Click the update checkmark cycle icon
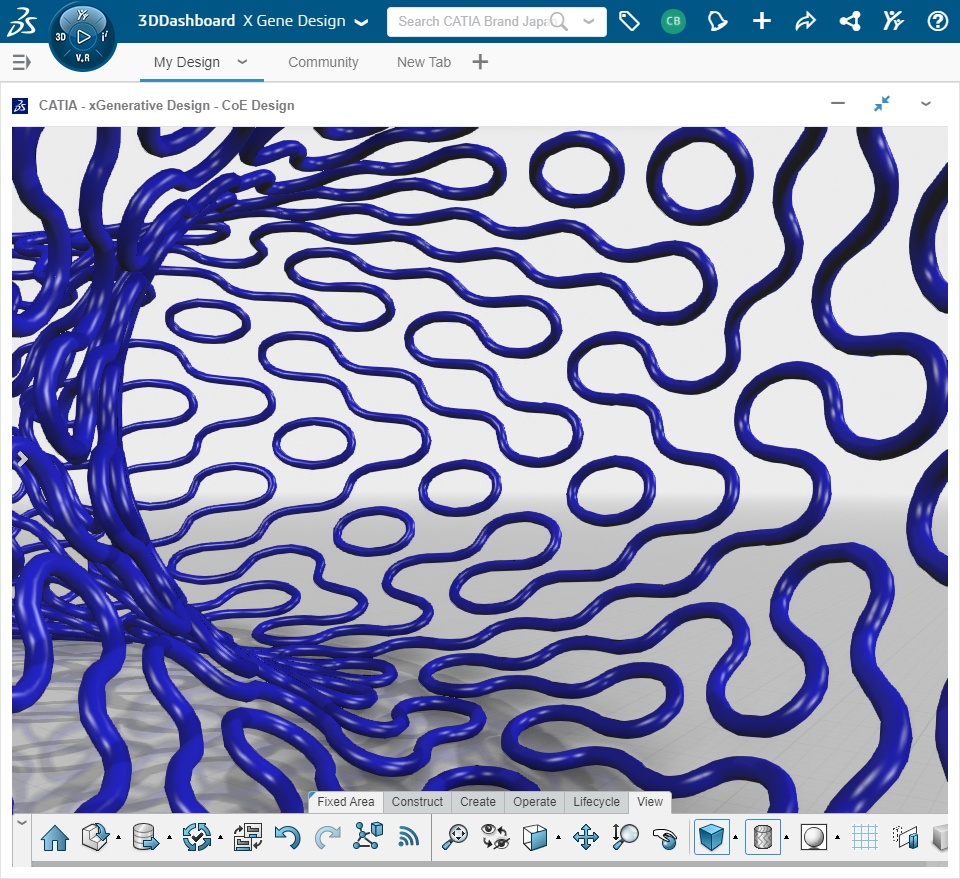The image size is (960, 879). click(197, 837)
